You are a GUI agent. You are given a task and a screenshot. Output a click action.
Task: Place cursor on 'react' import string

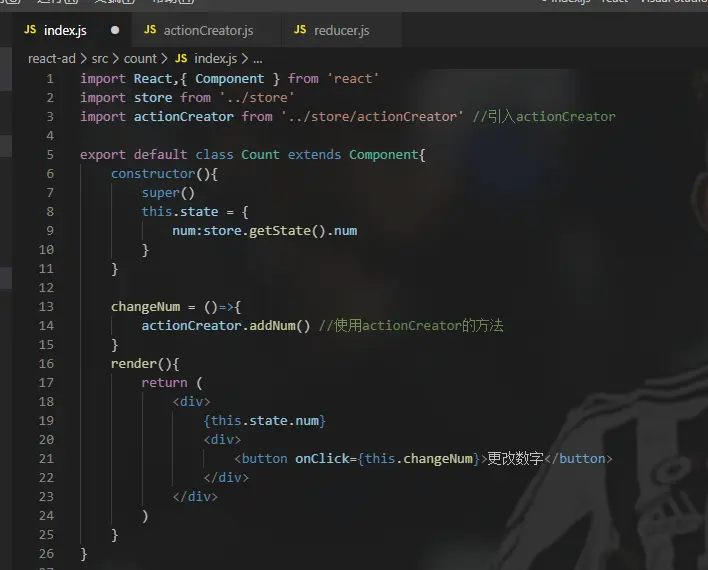click(355, 79)
